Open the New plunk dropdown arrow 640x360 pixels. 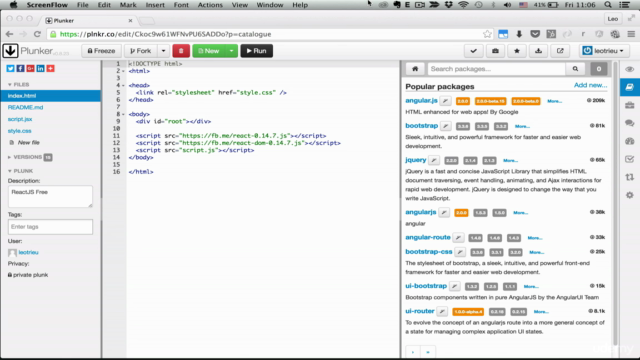pyautogui.click(x=231, y=51)
